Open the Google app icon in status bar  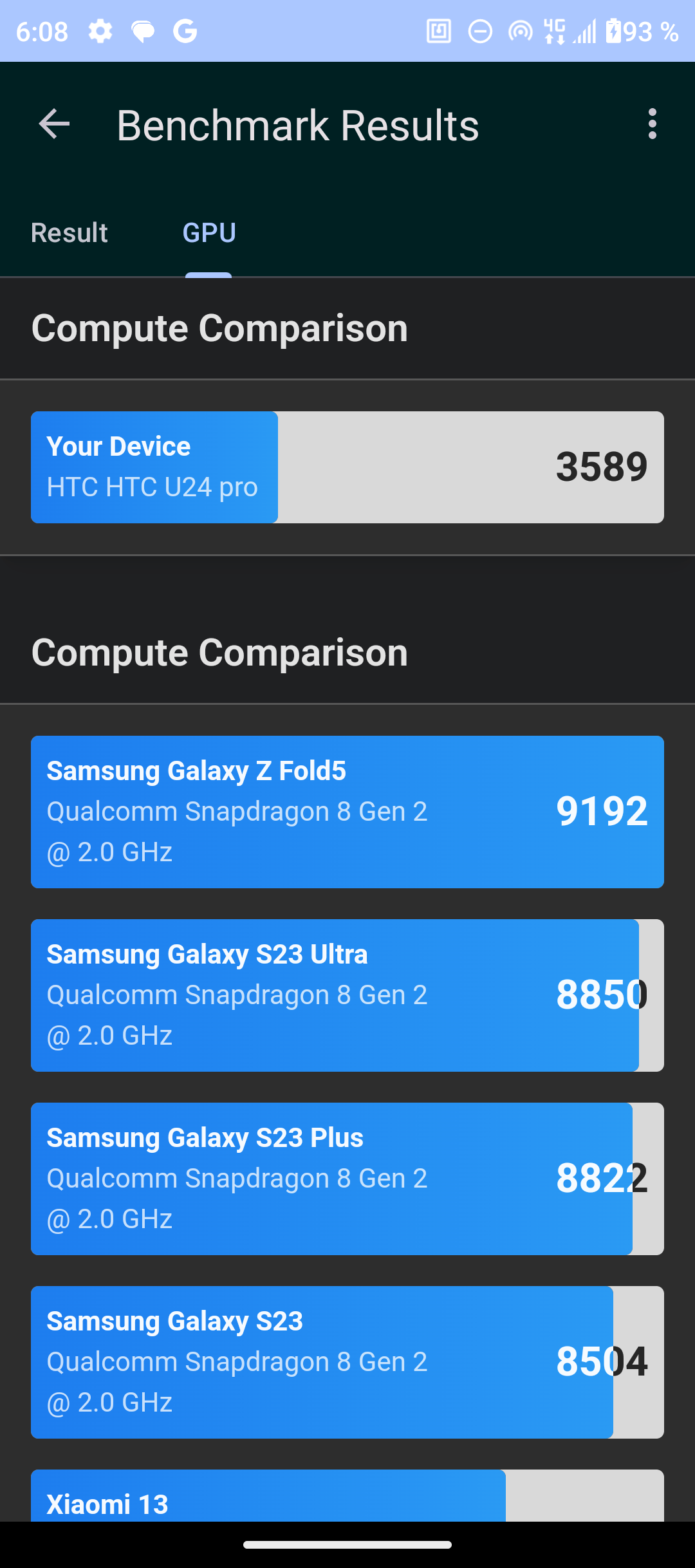(185, 31)
